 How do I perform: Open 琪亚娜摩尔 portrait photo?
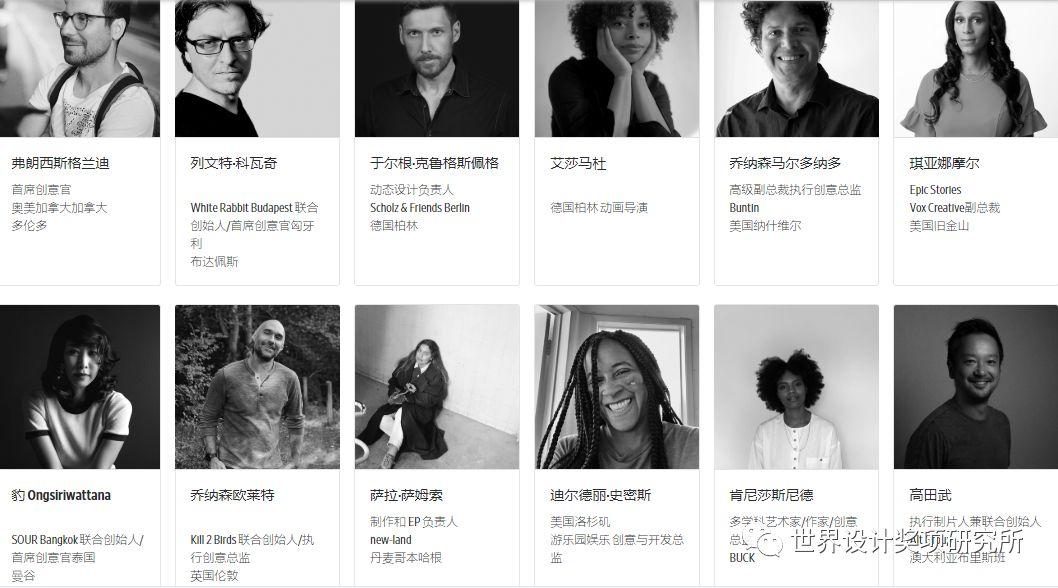(976, 68)
